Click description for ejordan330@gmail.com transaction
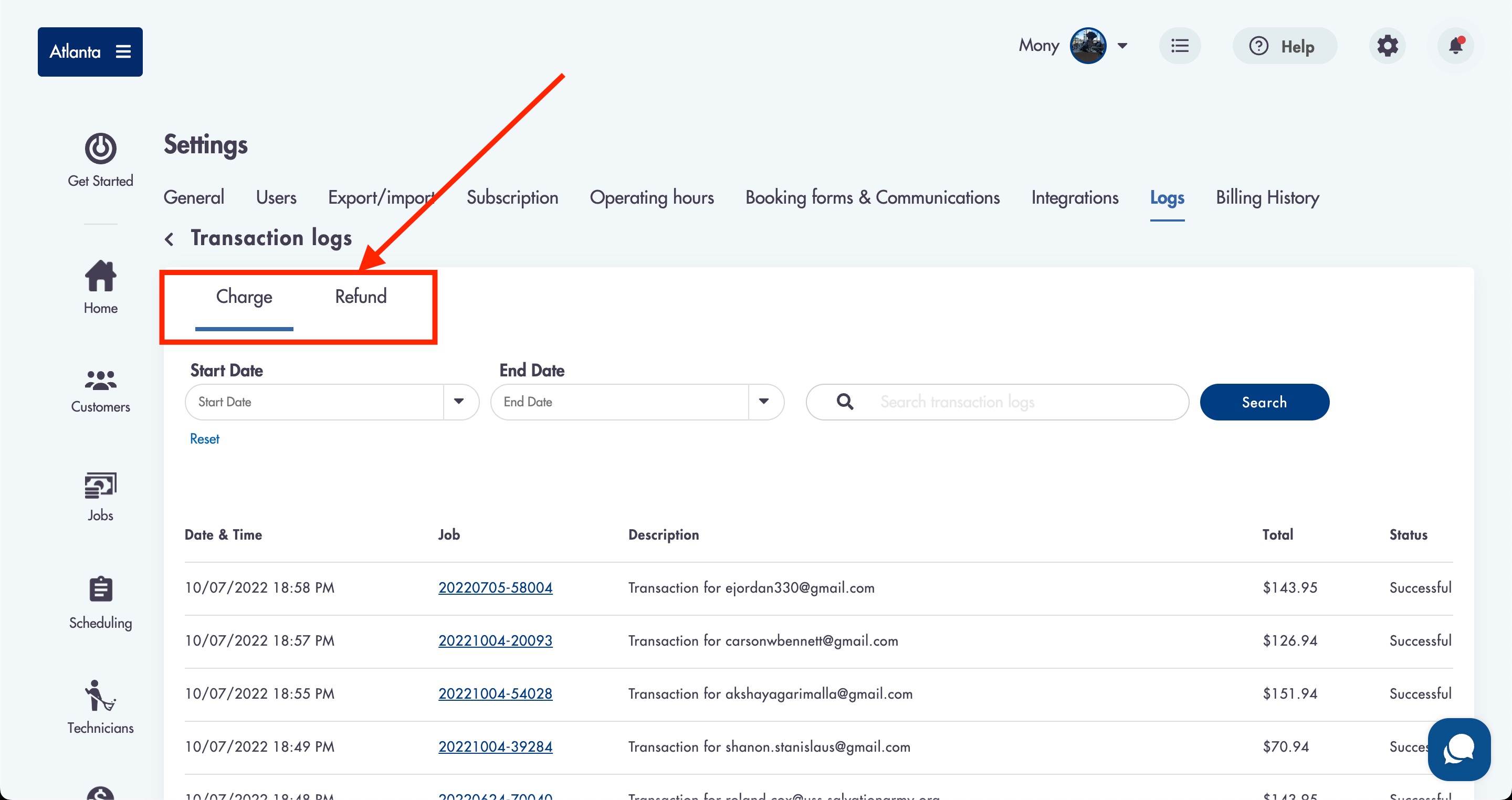 751,587
